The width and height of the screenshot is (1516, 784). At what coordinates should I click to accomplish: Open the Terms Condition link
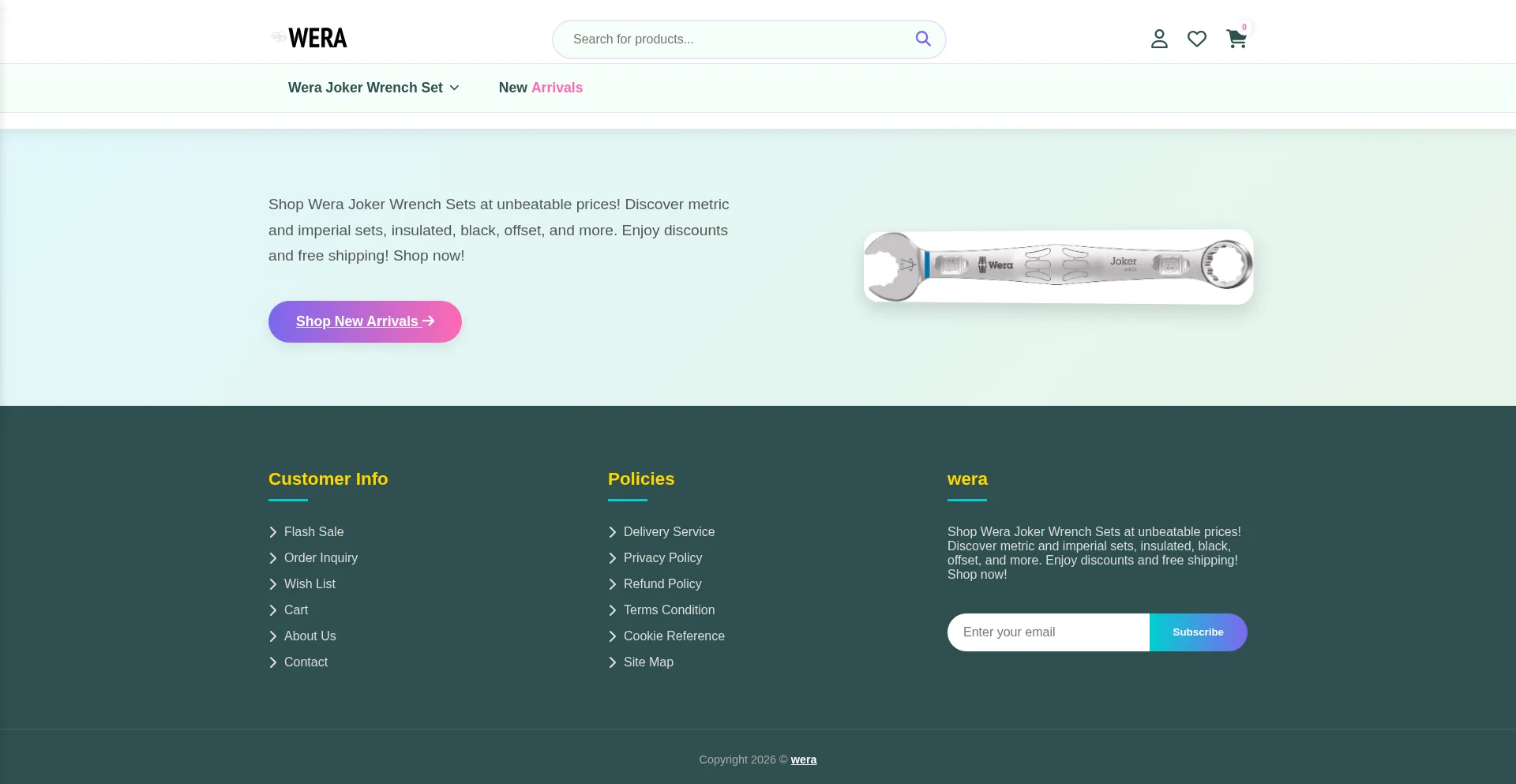[669, 610]
